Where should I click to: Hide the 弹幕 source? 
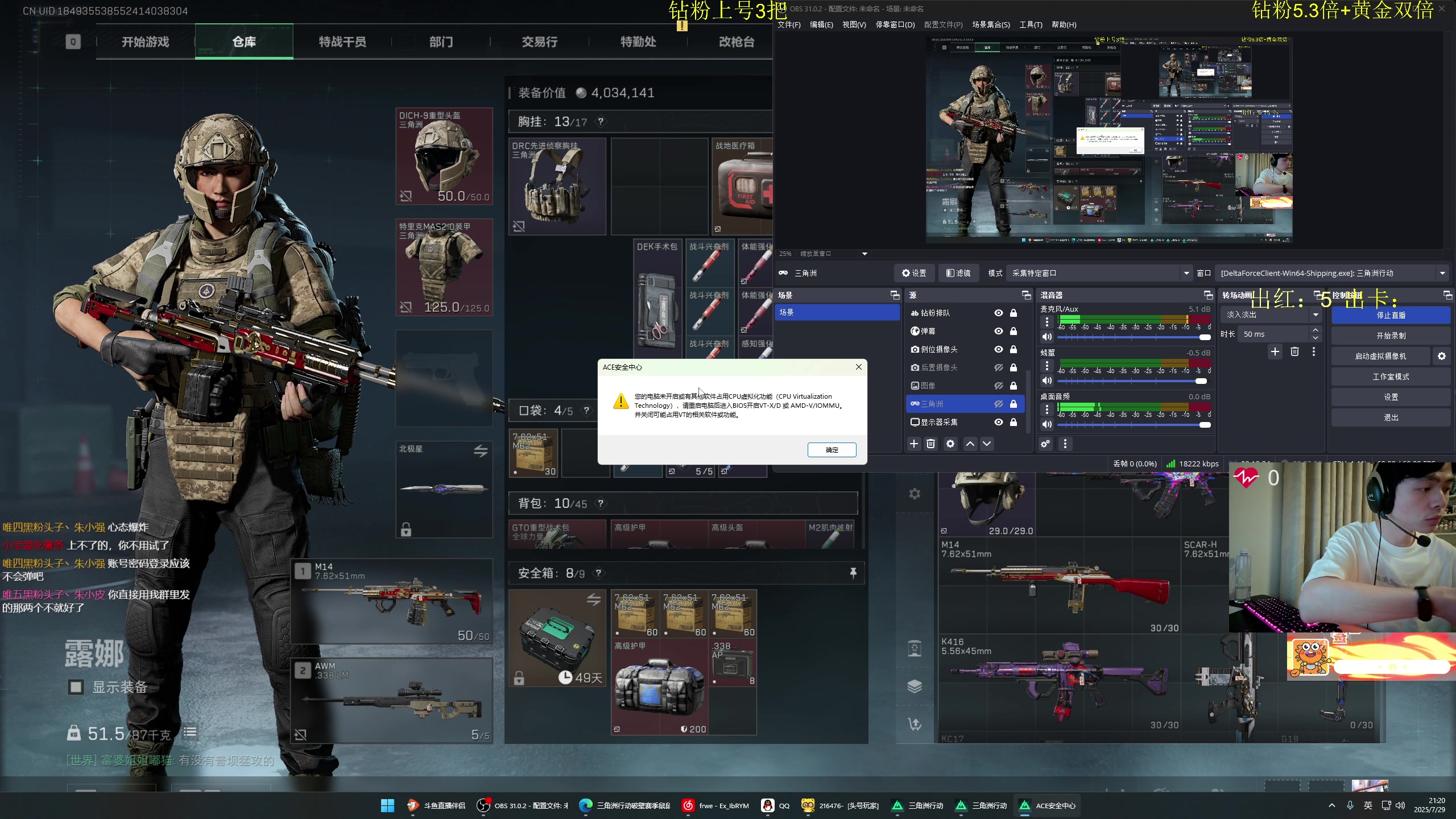coord(999,331)
